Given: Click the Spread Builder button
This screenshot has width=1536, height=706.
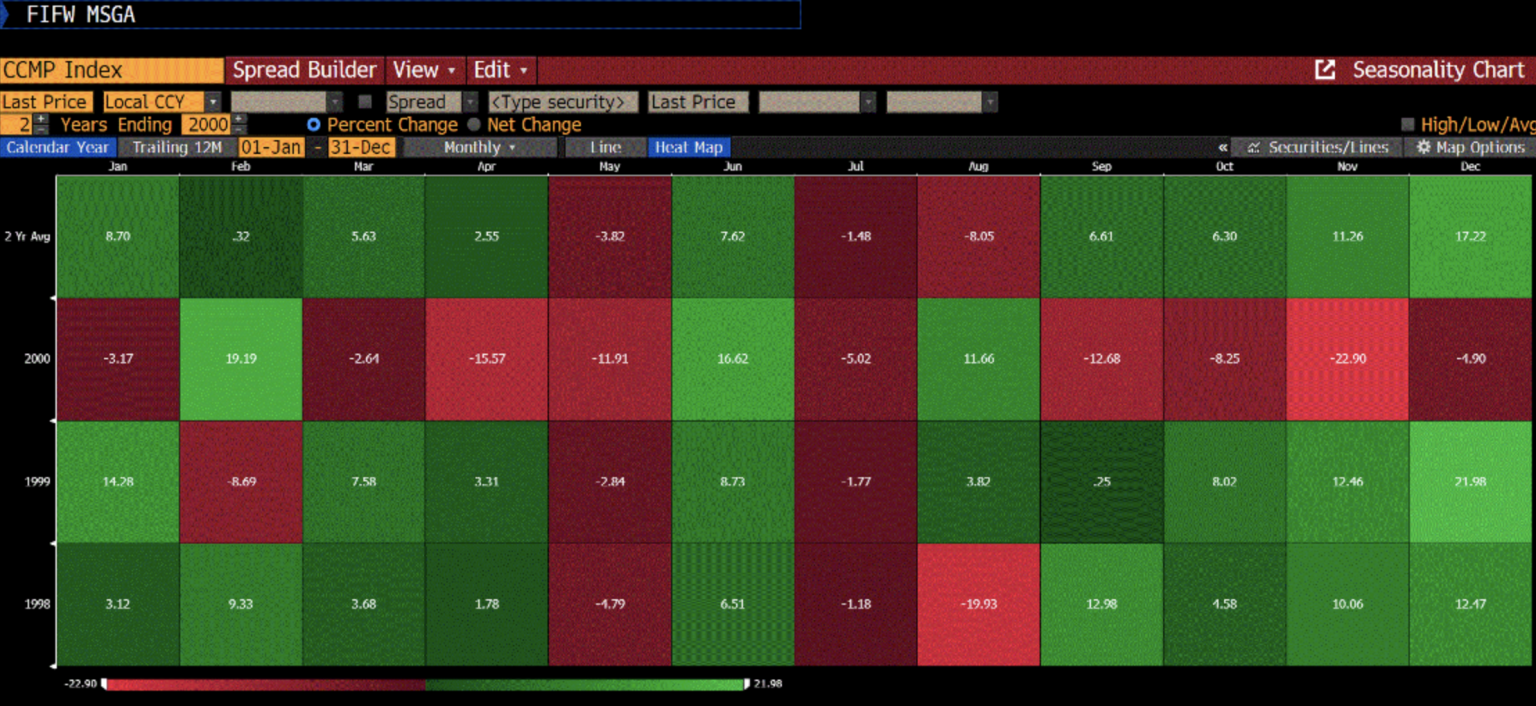Looking at the screenshot, I should (x=305, y=70).
